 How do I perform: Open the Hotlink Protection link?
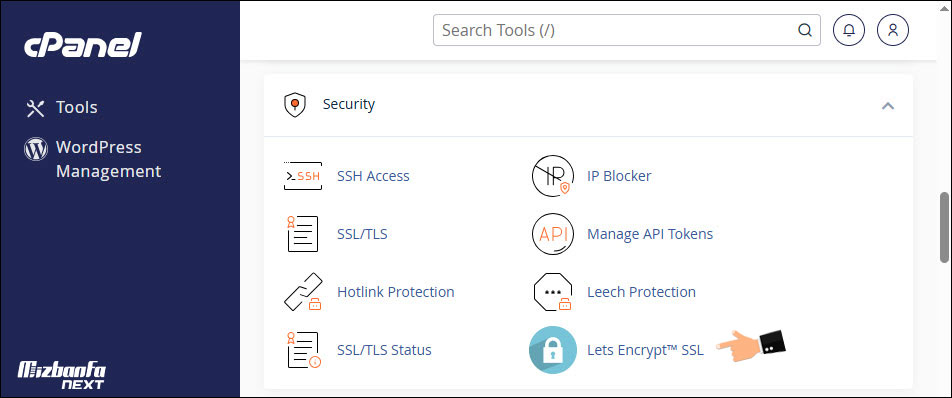(x=396, y=292)
